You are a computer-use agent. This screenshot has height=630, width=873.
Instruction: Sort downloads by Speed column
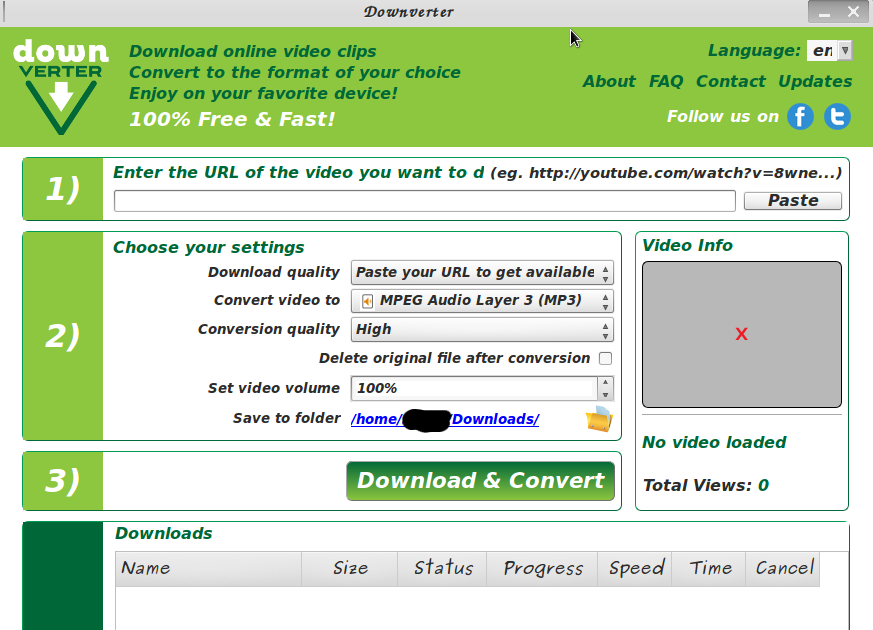(x=635, y=569)
